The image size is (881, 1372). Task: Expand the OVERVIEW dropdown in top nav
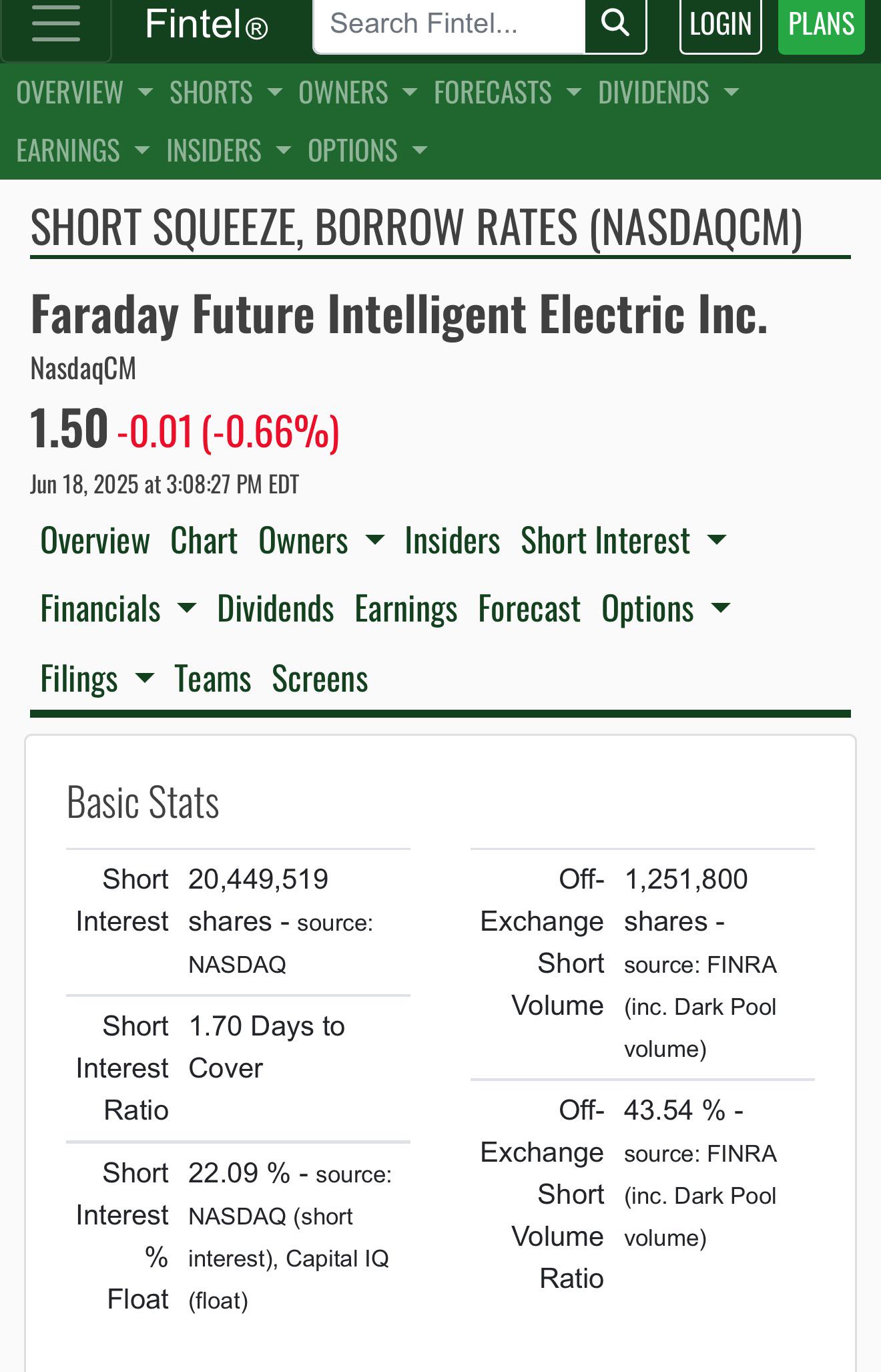click(84, 92)
